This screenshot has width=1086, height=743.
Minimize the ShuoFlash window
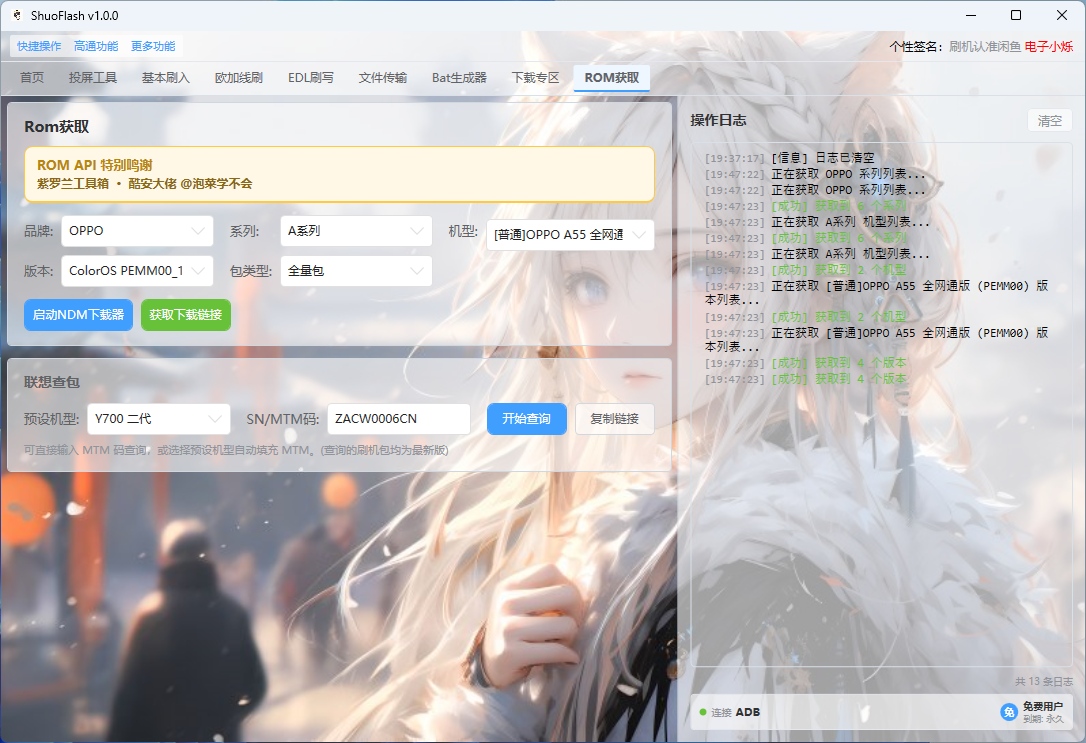point(971,15)
